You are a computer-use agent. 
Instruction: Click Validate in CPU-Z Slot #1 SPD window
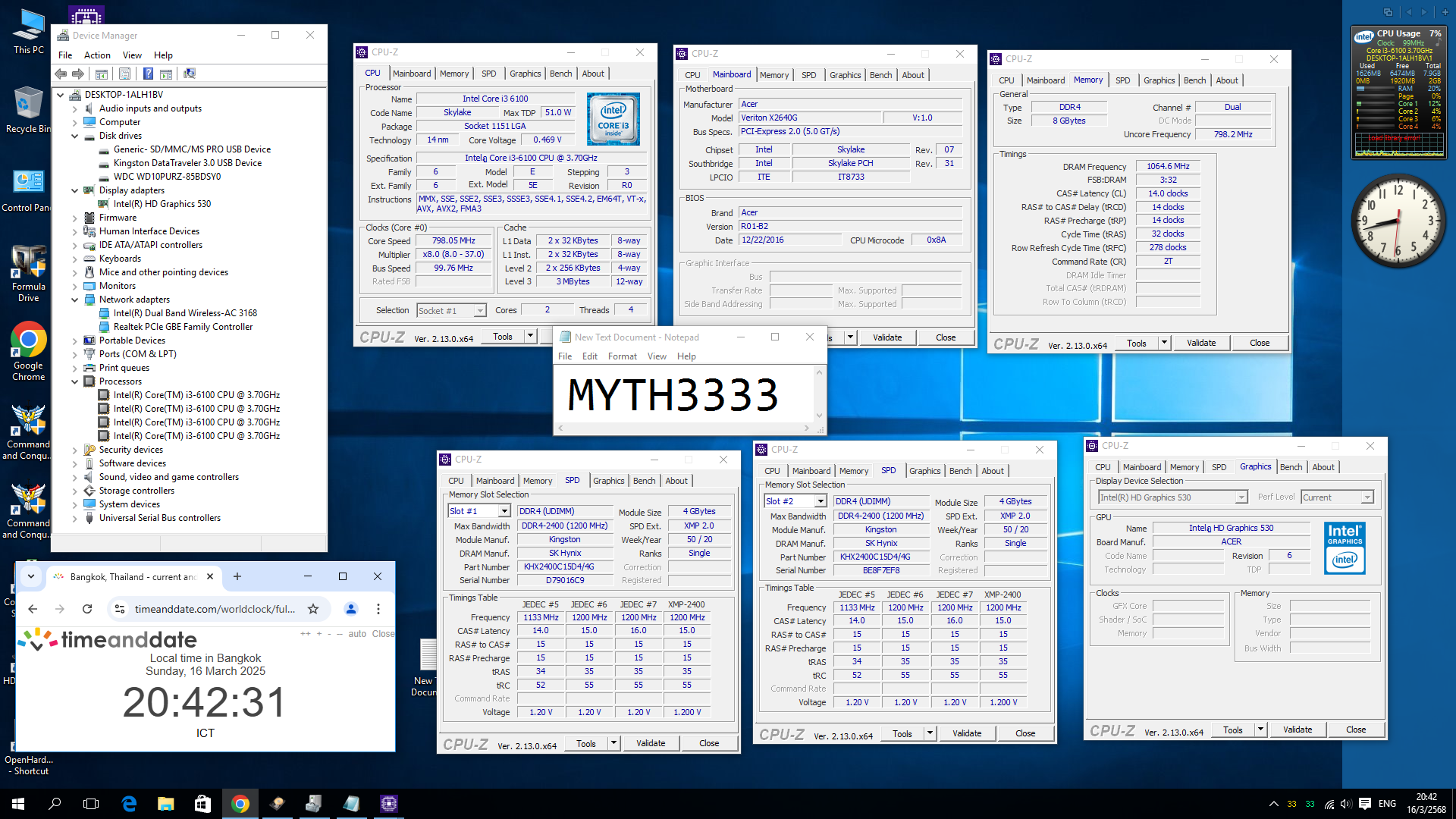(x=651, y=743)
